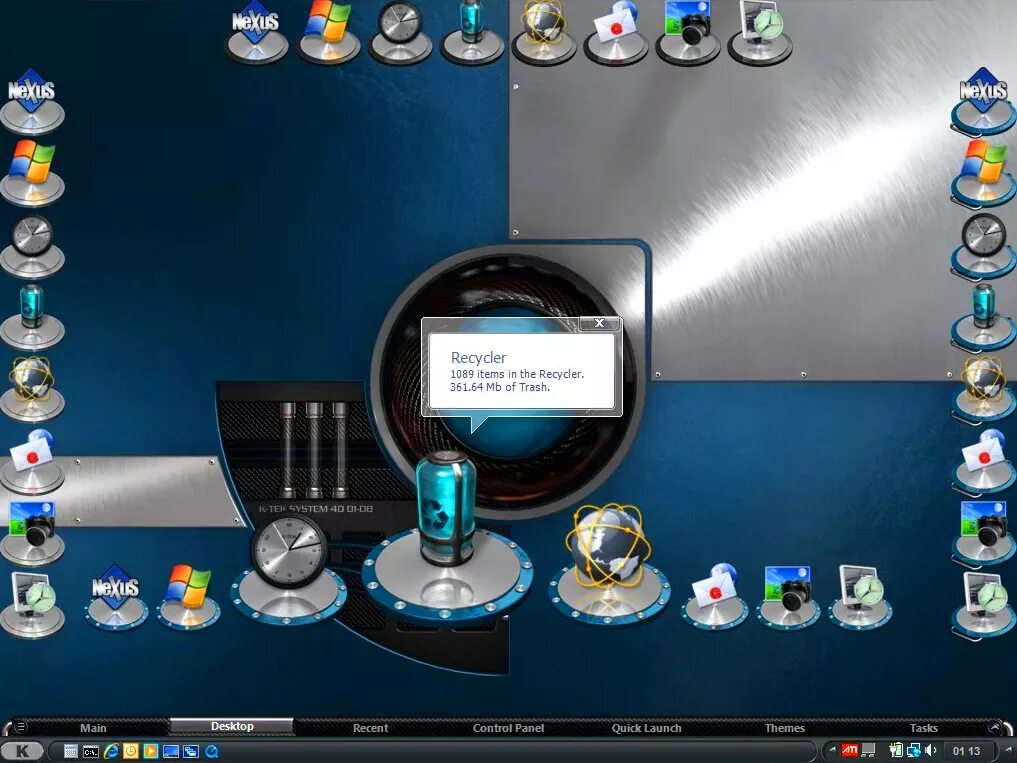The height and width of the screenshot is (763, 1017).
Task: Click the Windows logo in the left dock
Action: click(32, 171)
